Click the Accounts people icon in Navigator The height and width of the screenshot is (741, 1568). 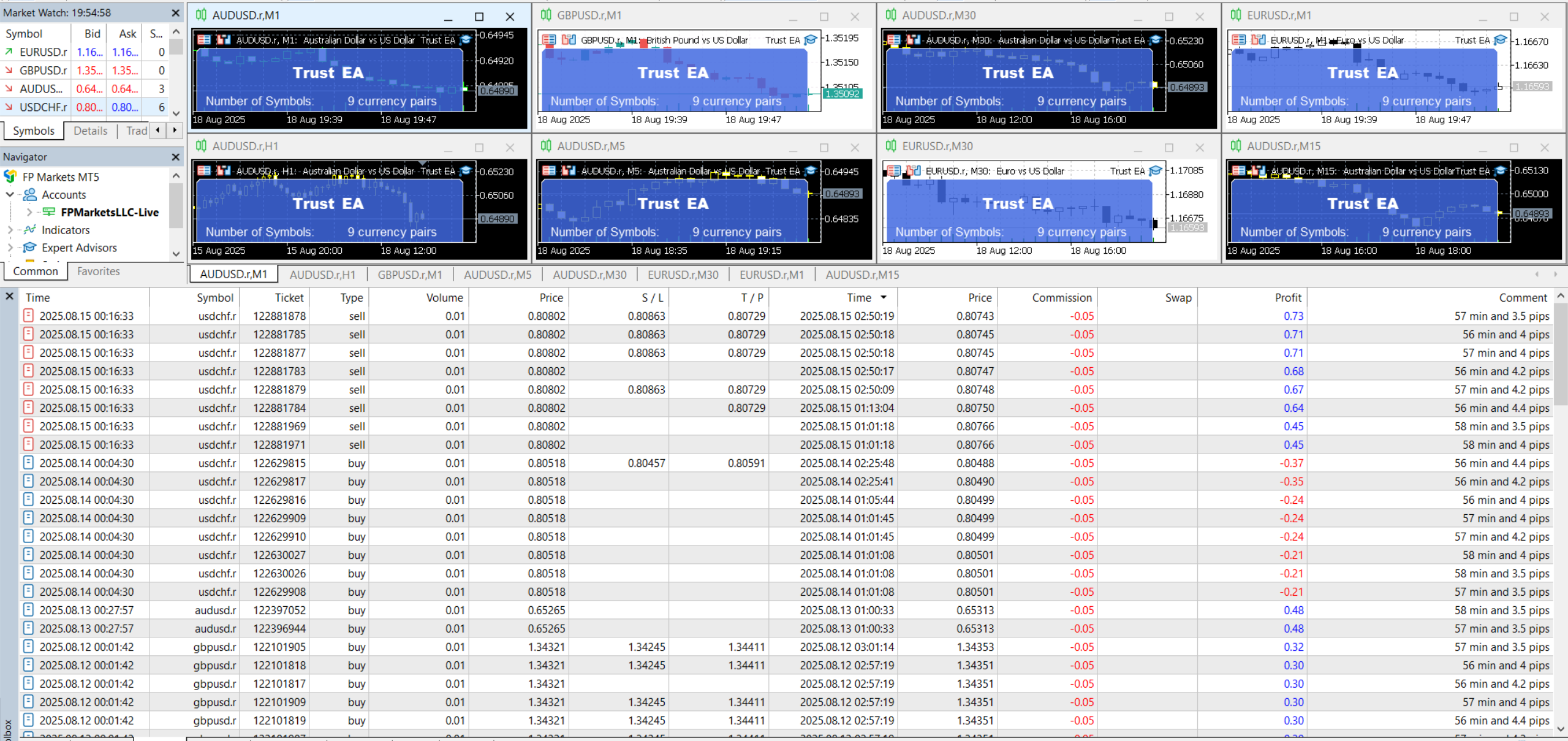click(x=29, y=195)
